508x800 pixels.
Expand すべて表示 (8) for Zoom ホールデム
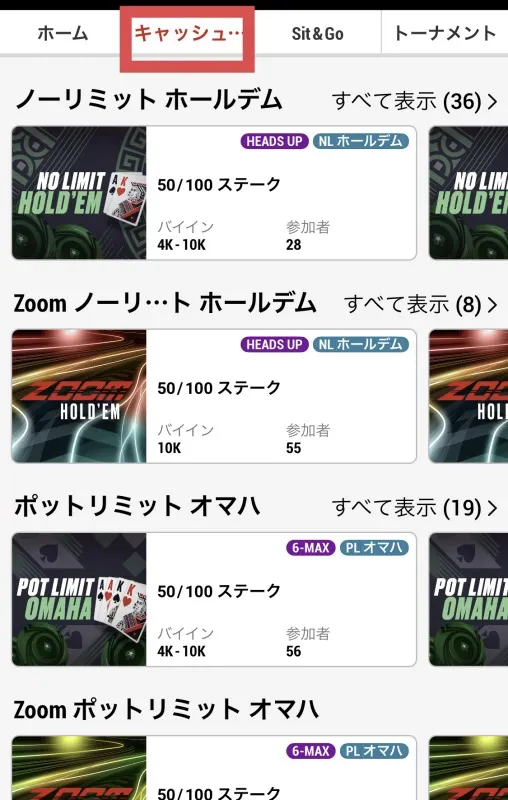click(x=421, y=305)
